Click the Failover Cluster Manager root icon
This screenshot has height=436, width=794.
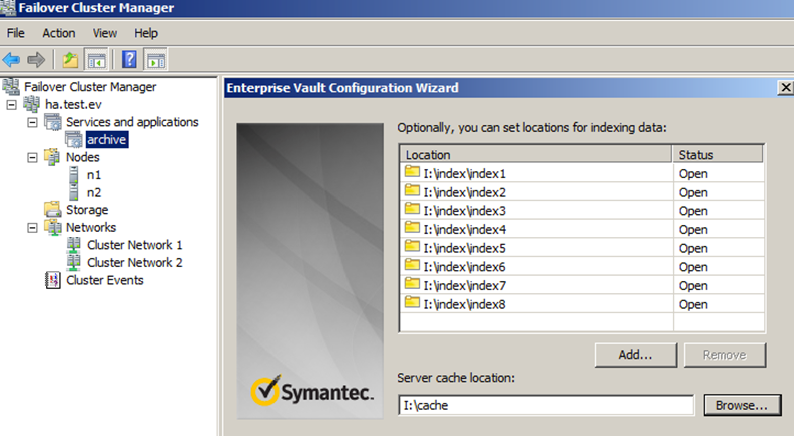pyautogui.click(x=11, y=87)
